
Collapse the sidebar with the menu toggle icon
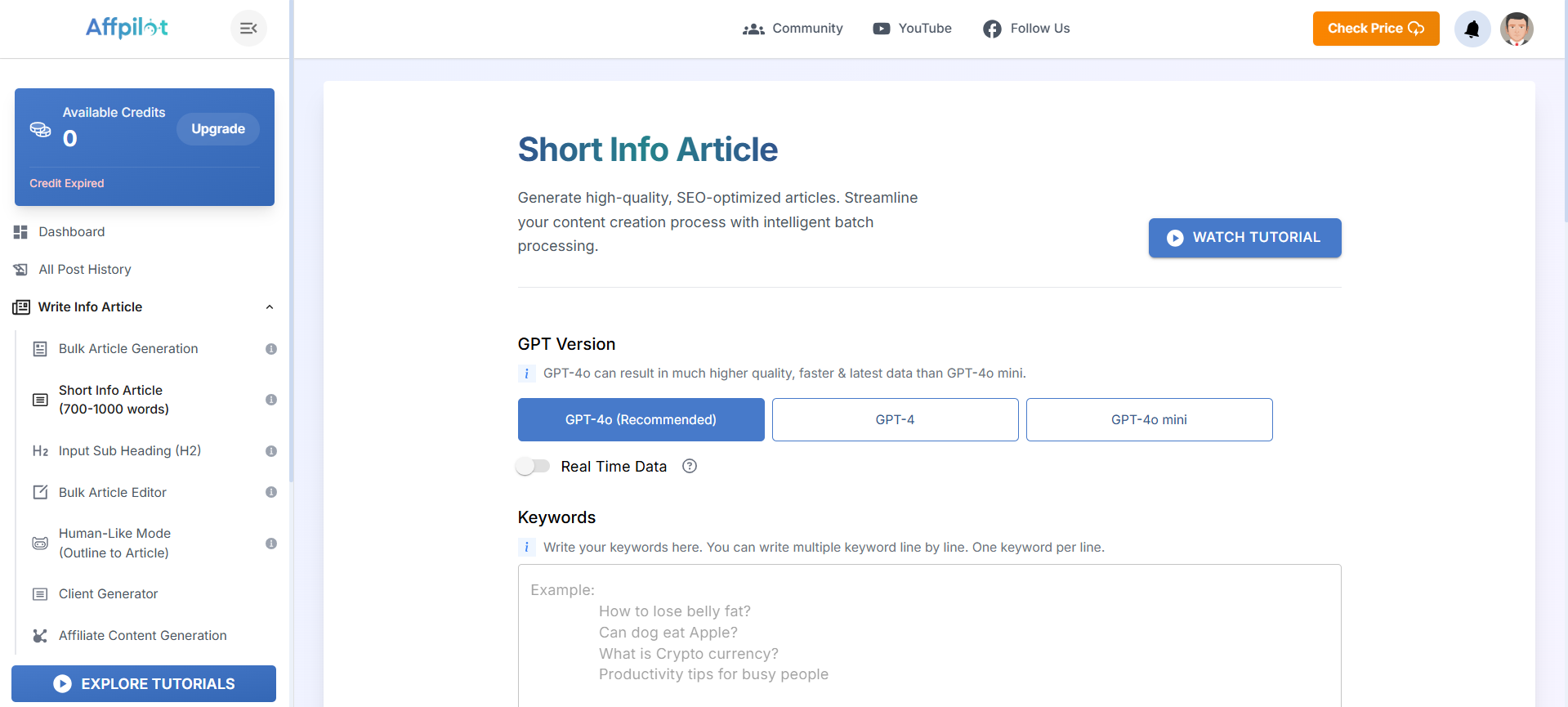(248, 29)
